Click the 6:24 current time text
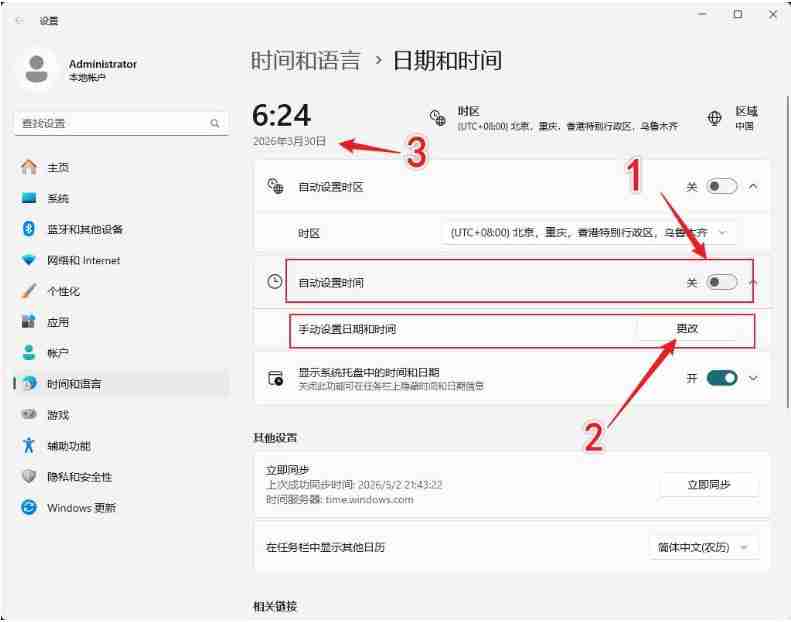 [x=281, y=115]
